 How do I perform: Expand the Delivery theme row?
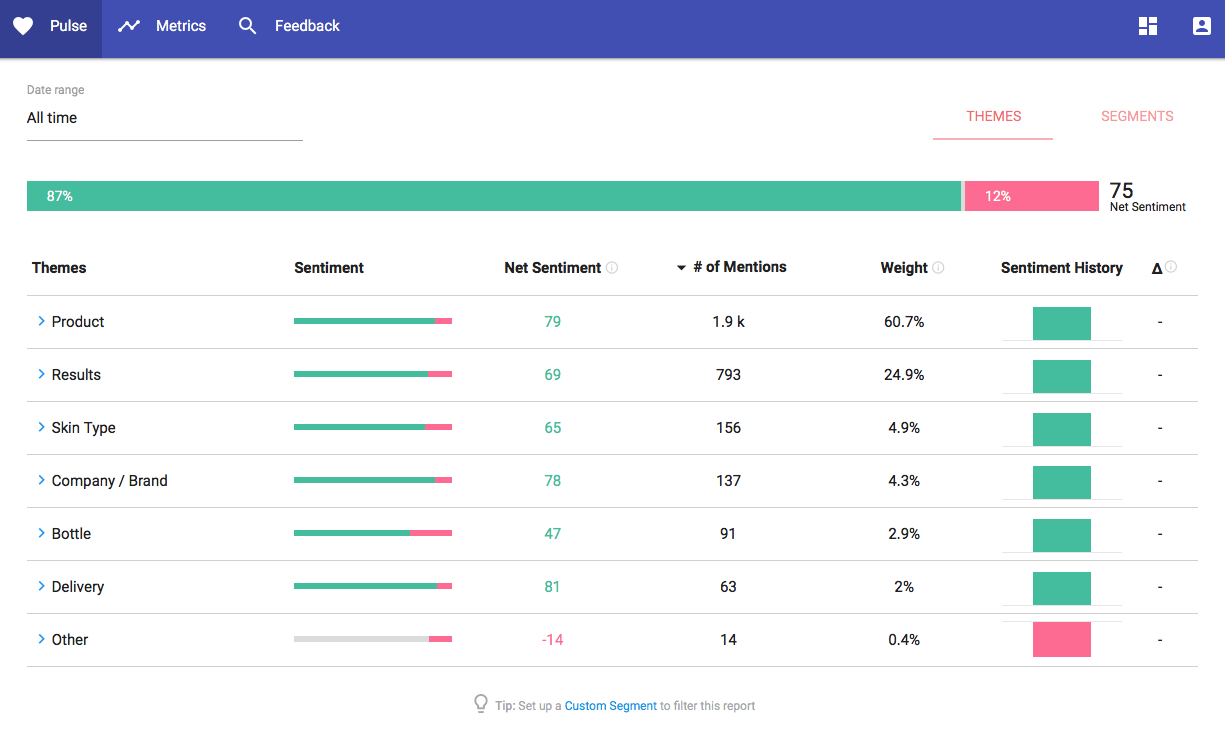(x=42, y=586)
